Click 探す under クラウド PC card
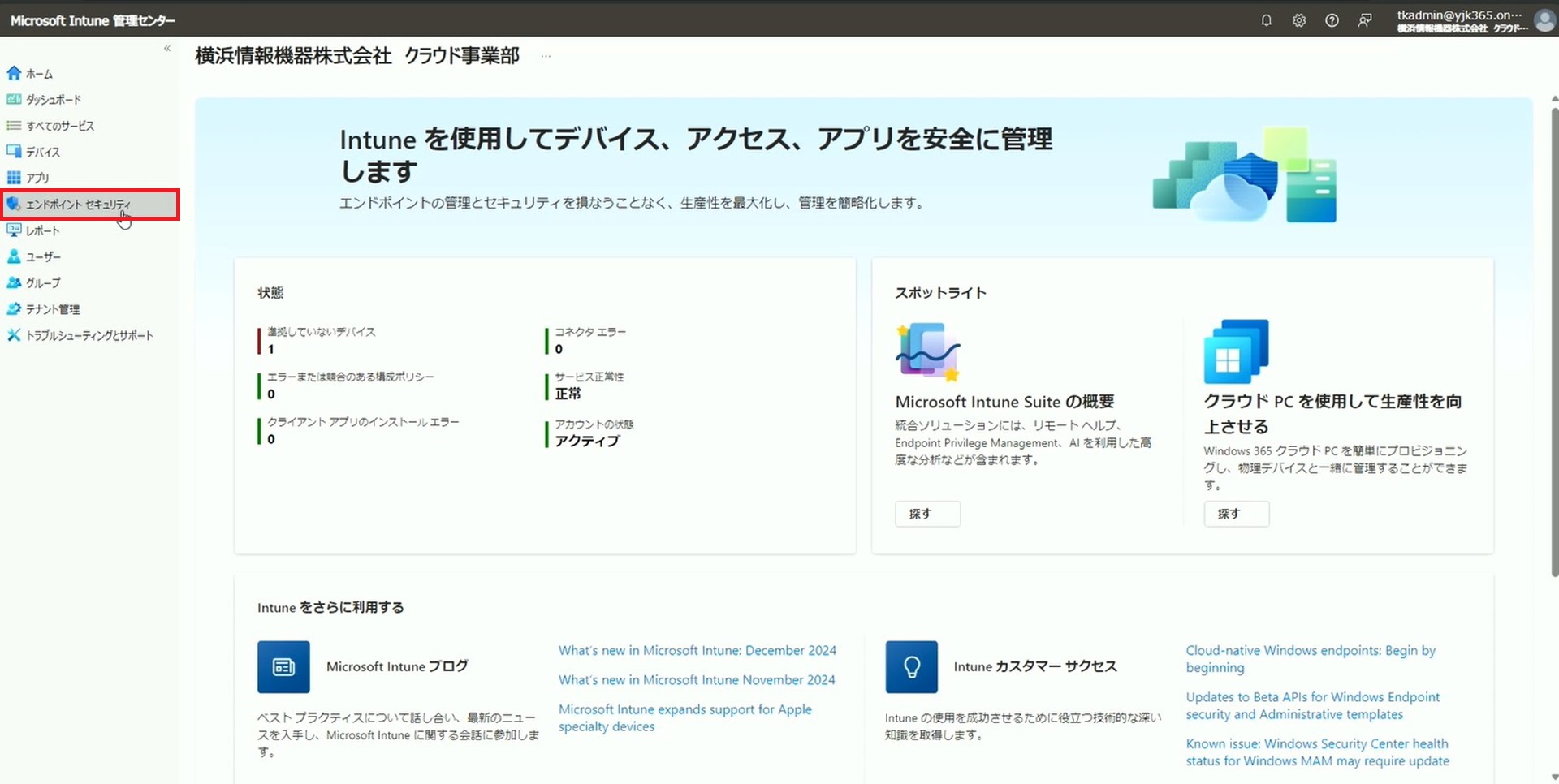This screenshot has width=1559, height=784. 1236,514
